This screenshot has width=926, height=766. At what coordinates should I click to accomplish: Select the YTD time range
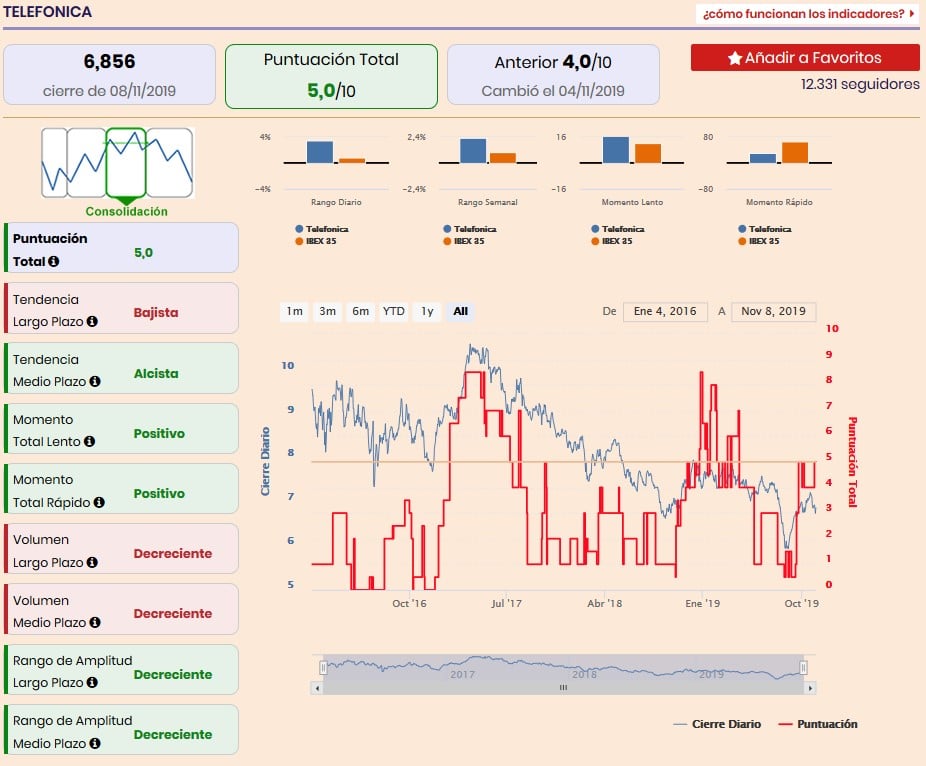394,311
